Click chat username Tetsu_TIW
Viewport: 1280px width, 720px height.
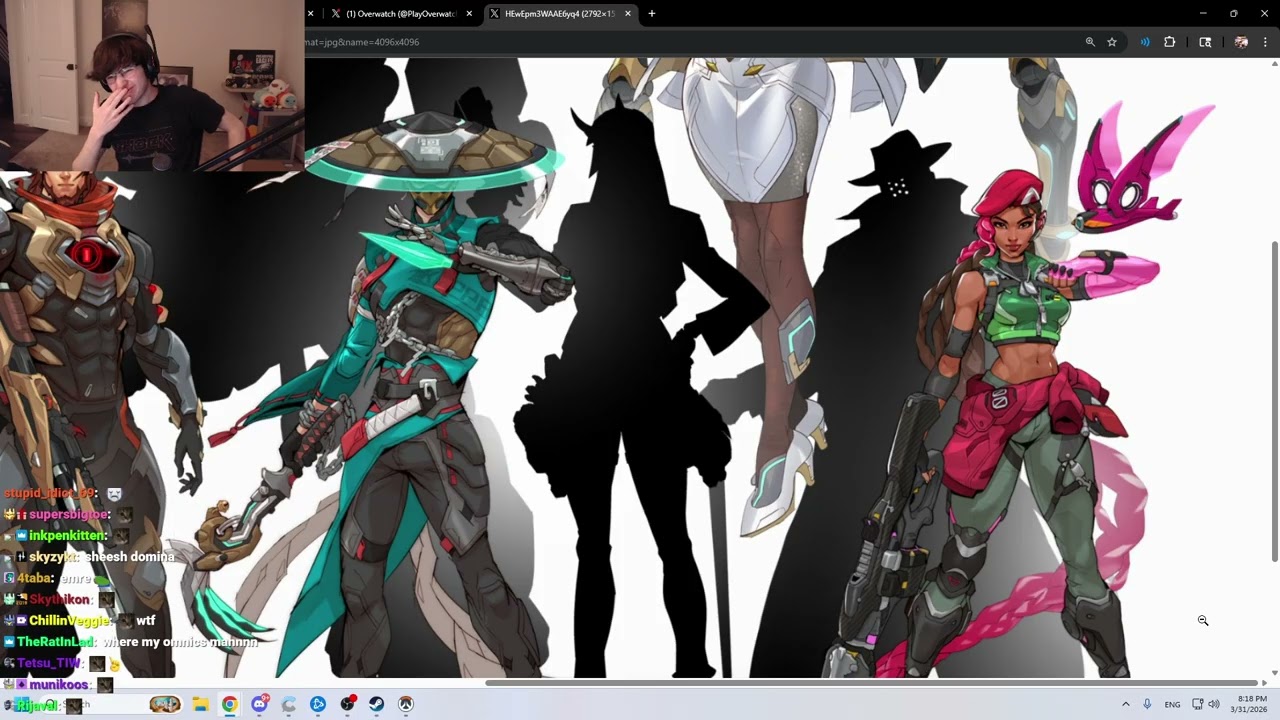[49, 663]
